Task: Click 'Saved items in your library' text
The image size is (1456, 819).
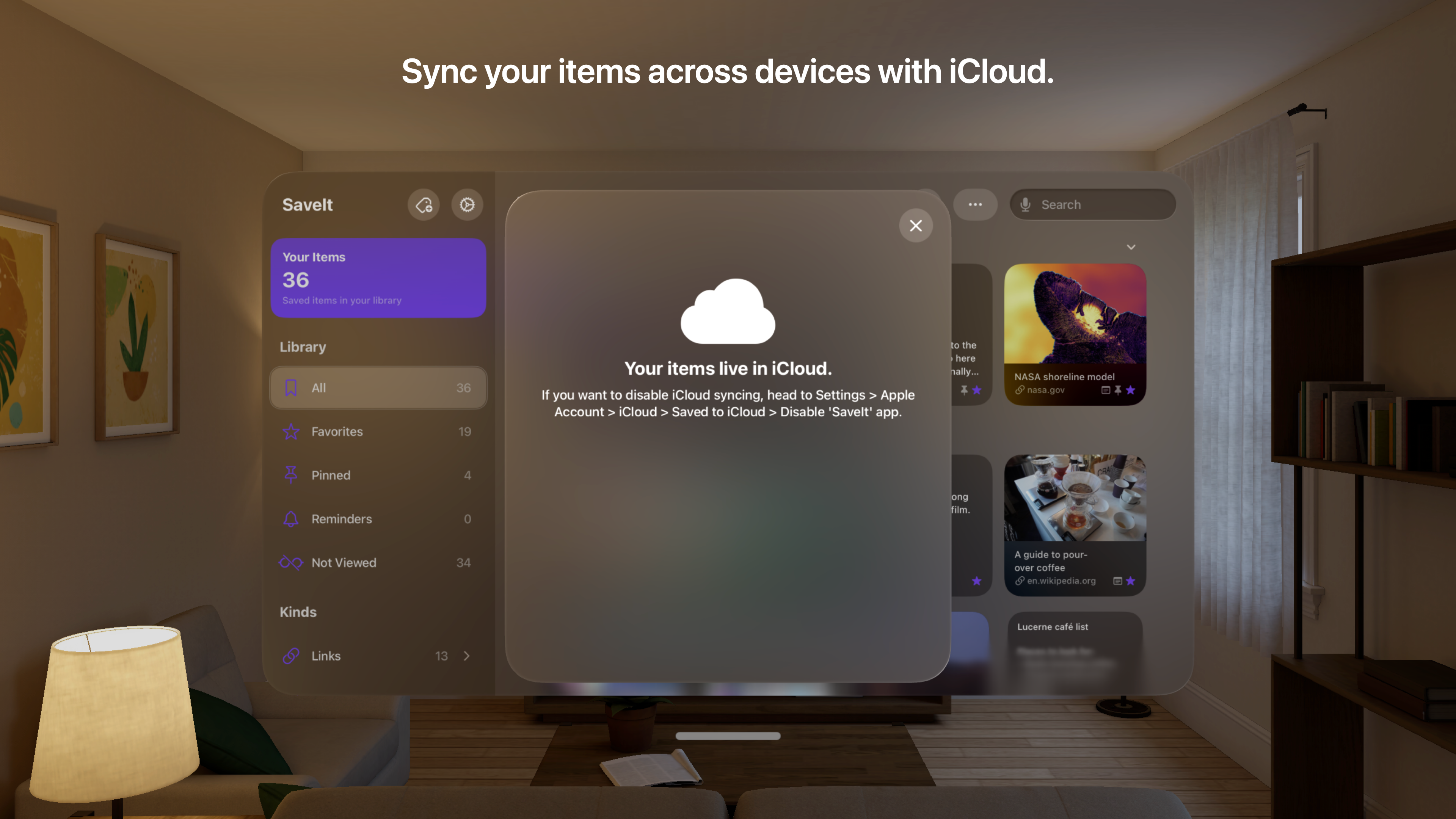Action: click(x=342, y=300)
